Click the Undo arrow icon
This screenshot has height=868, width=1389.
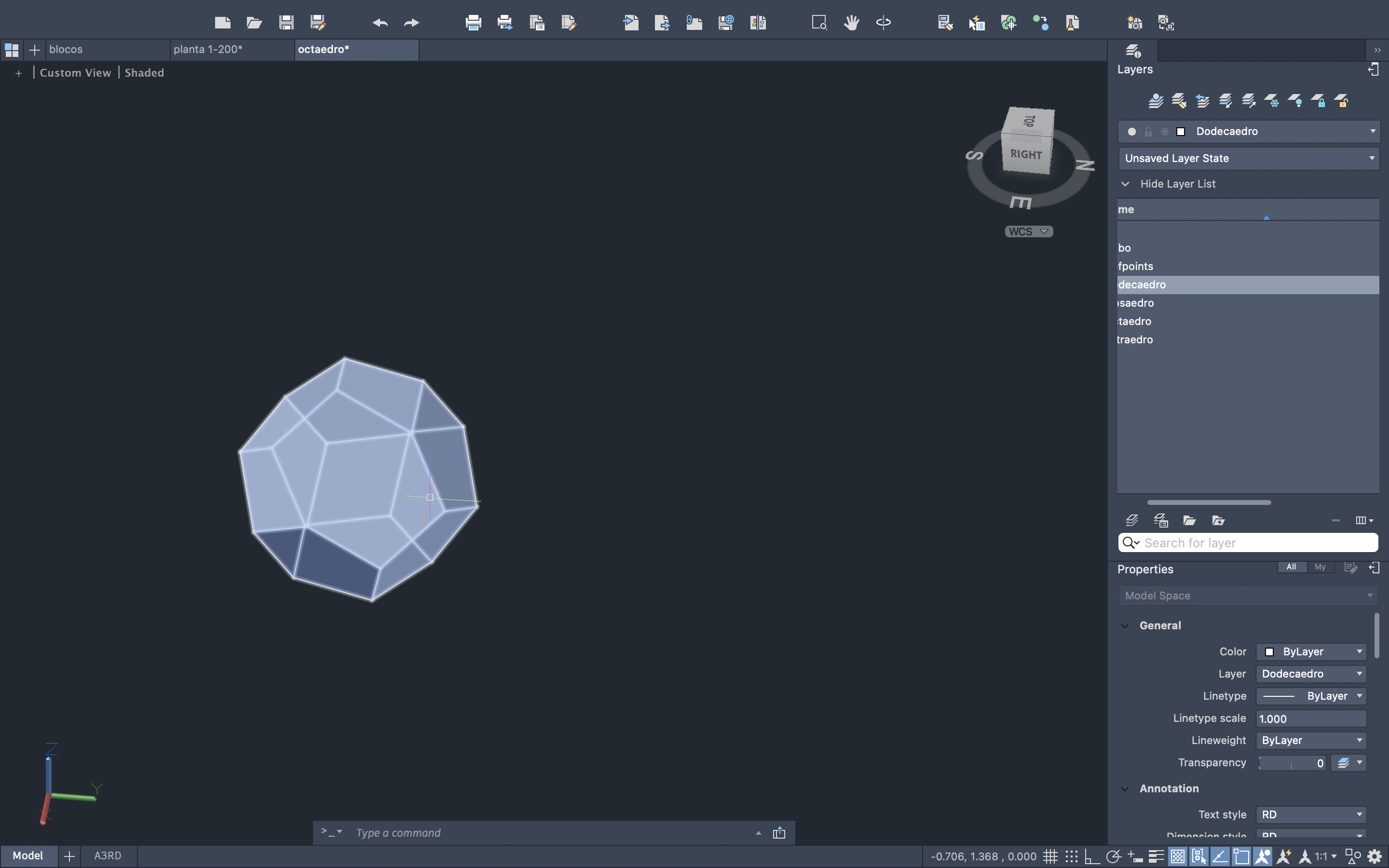[x=380, y=23]
